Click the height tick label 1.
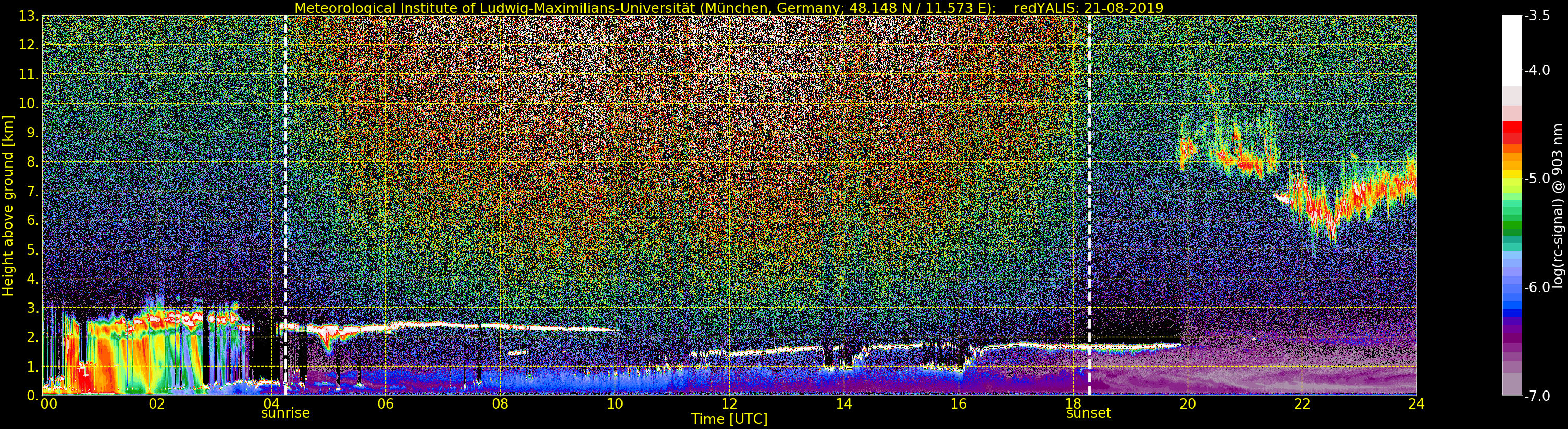Image resolution: width=1568 pixels, height=429 pixels. tap(33, 367)
